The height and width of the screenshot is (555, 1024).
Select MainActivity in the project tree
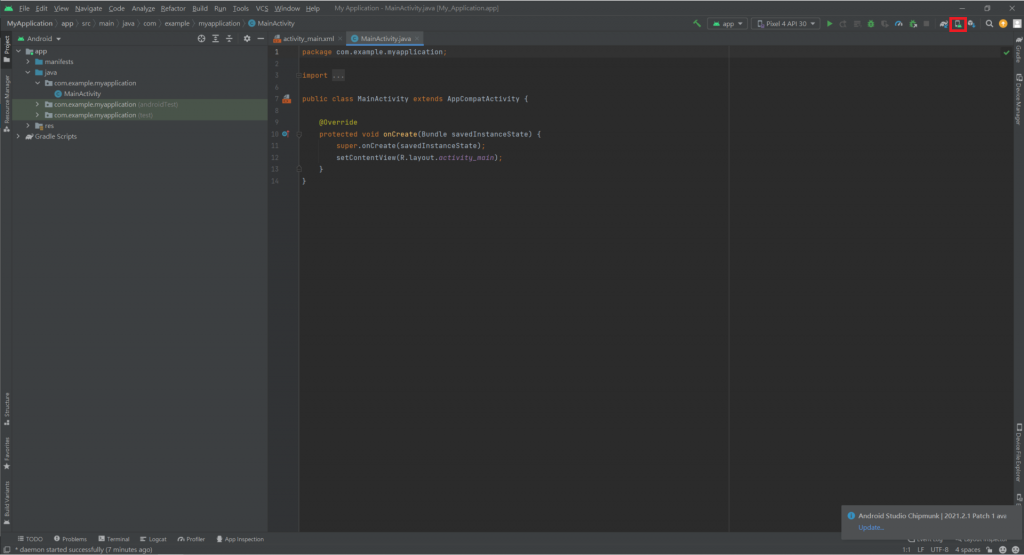(82, 94)
